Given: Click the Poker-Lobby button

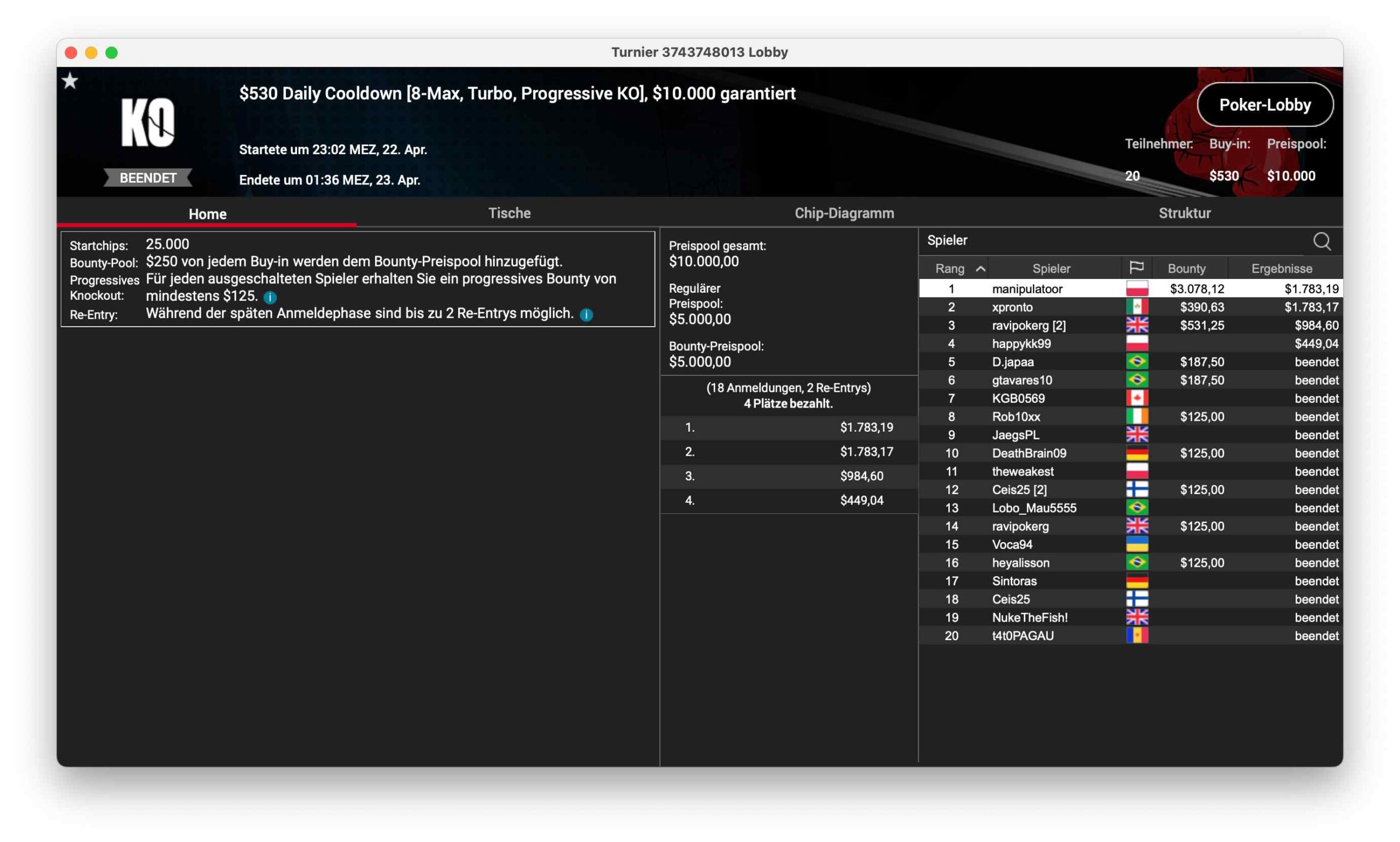Looking at the screenshot, I should (1264, 105).
